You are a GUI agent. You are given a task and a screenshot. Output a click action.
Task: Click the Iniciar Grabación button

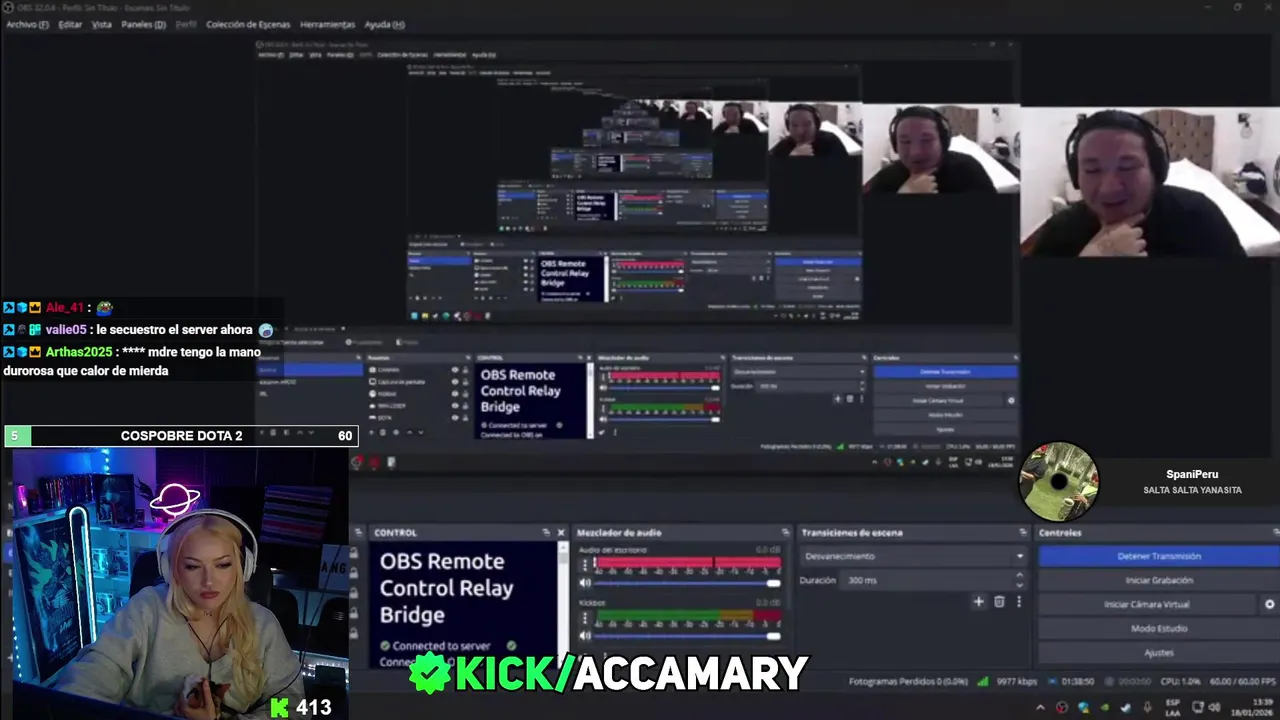pos(1159,580)
